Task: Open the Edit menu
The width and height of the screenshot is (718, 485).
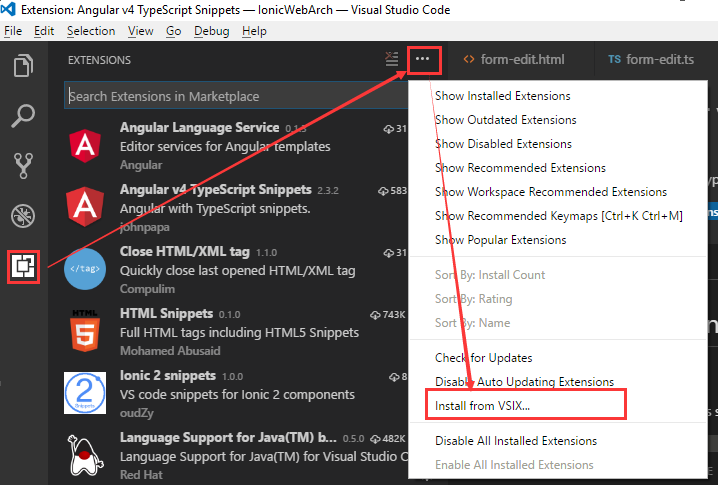Action: point(44,31)
